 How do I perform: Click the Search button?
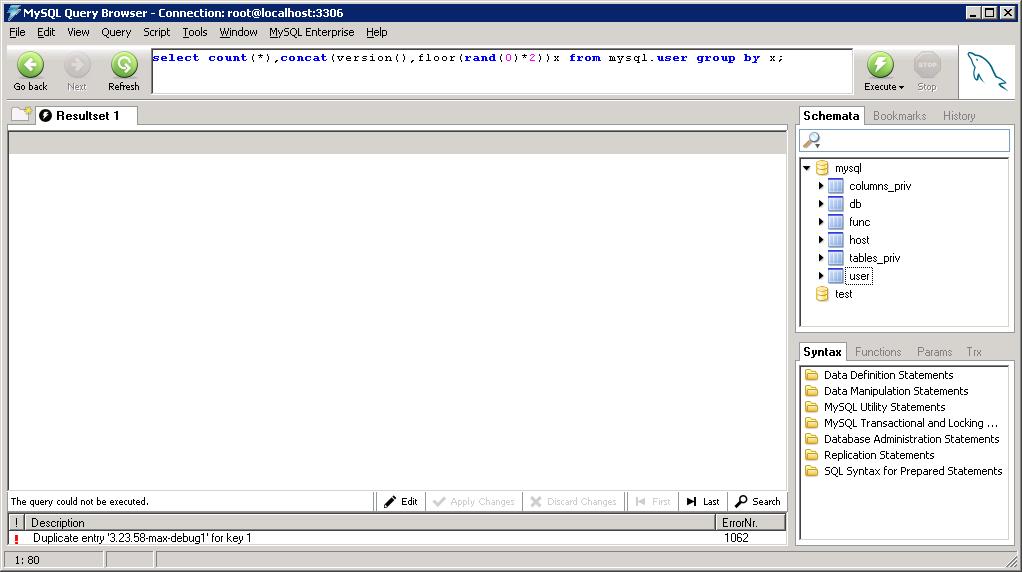757,502
